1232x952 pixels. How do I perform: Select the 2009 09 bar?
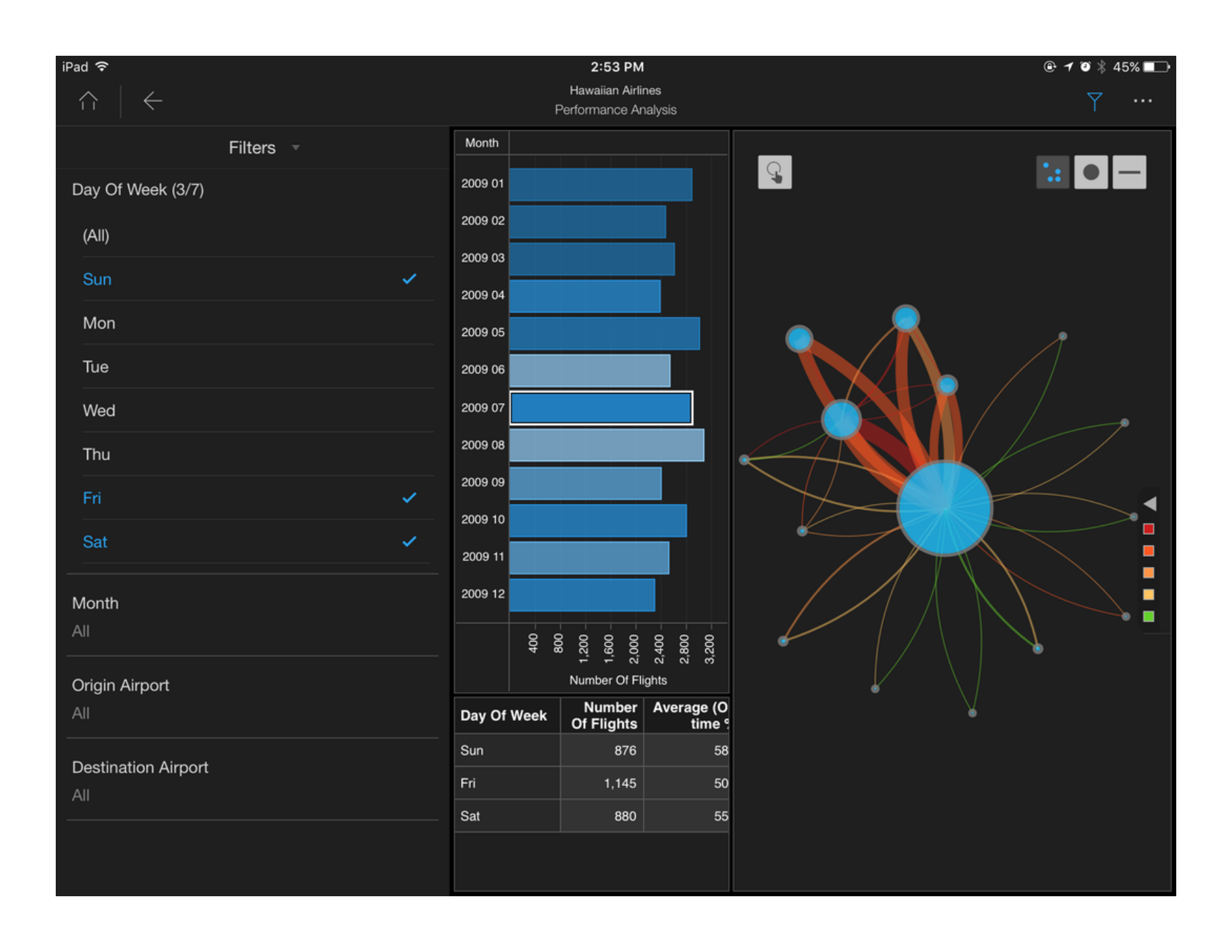click(586, 483)
